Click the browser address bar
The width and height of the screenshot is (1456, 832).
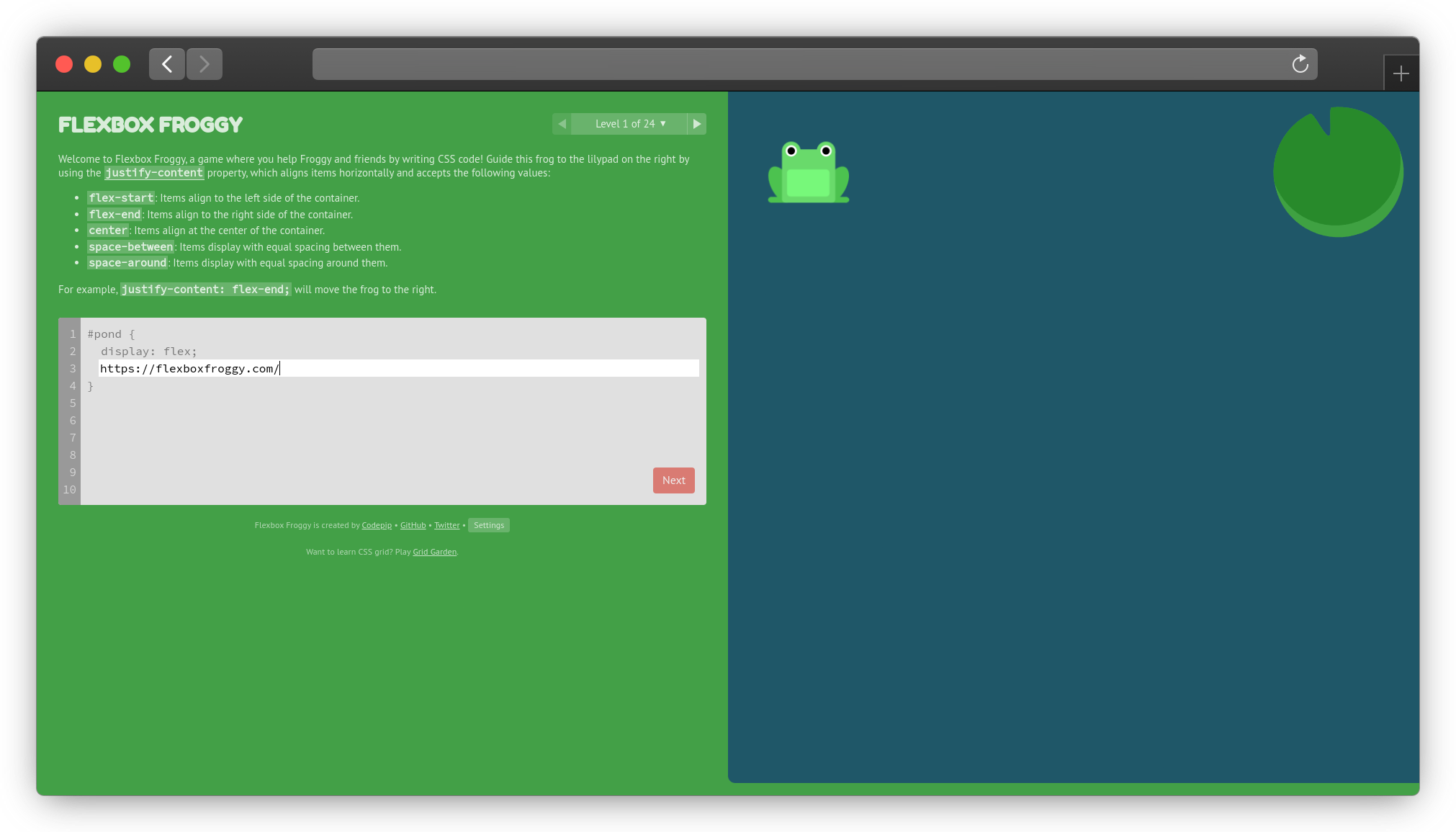pos(815,64)
